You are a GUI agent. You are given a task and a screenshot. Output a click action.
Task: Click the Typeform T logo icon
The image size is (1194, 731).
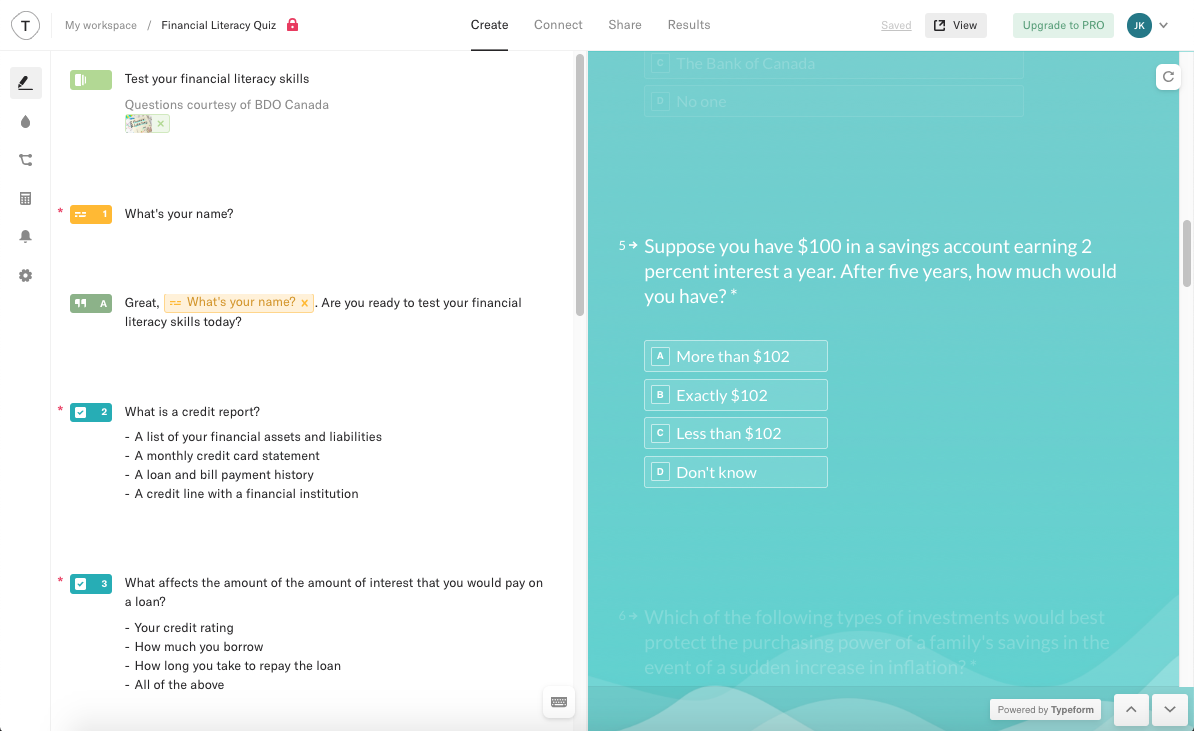tap(25, 25)
